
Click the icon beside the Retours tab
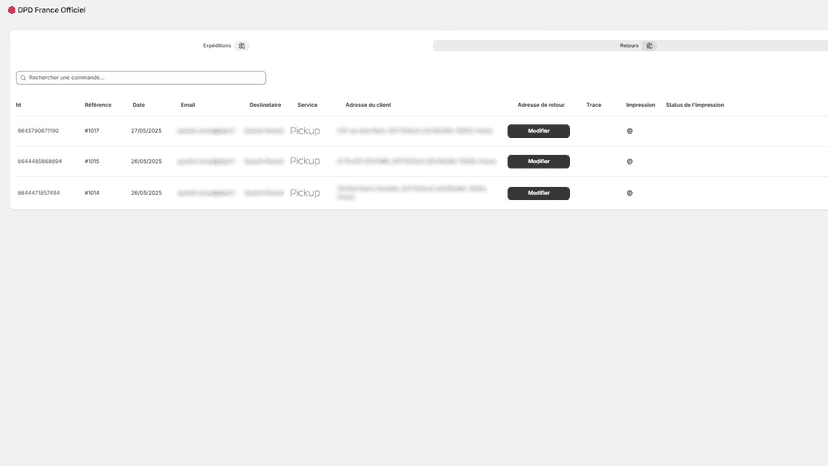650,46
